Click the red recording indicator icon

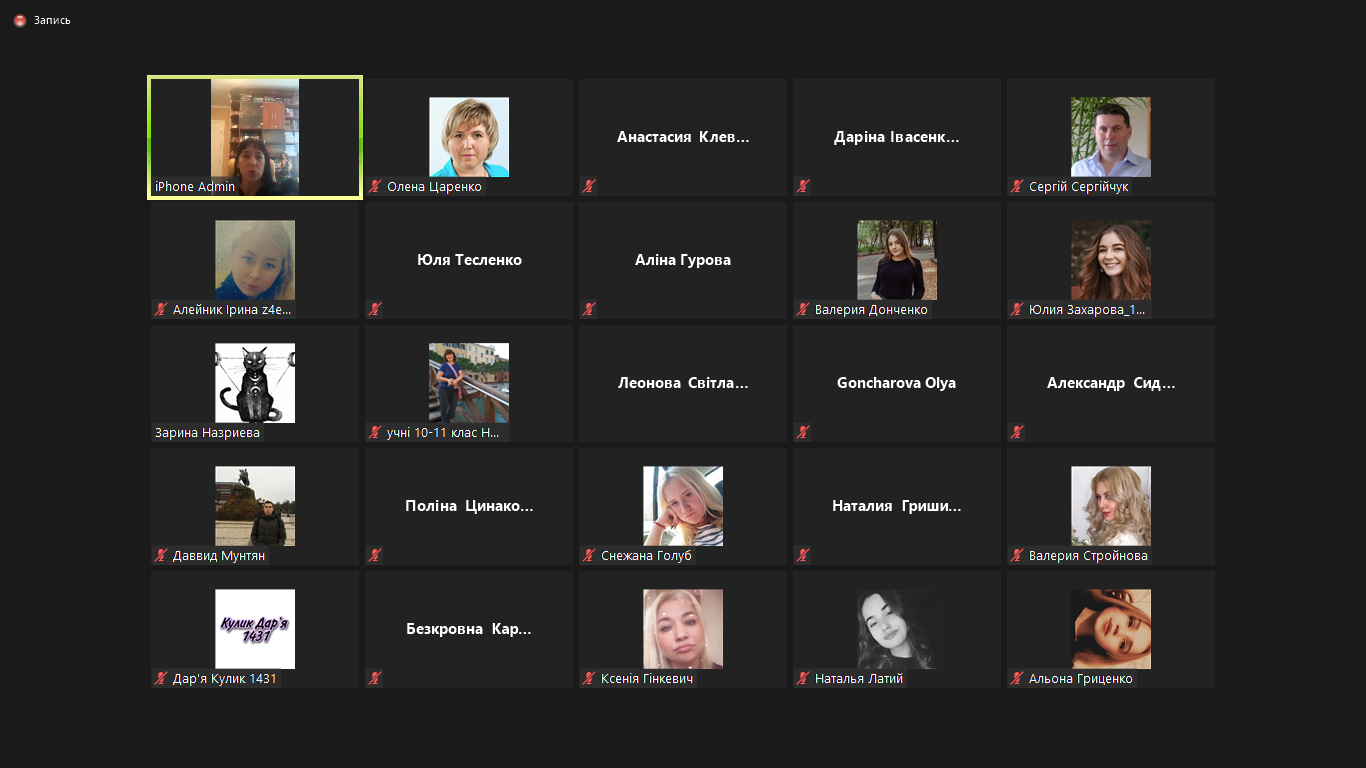[20, 20]
